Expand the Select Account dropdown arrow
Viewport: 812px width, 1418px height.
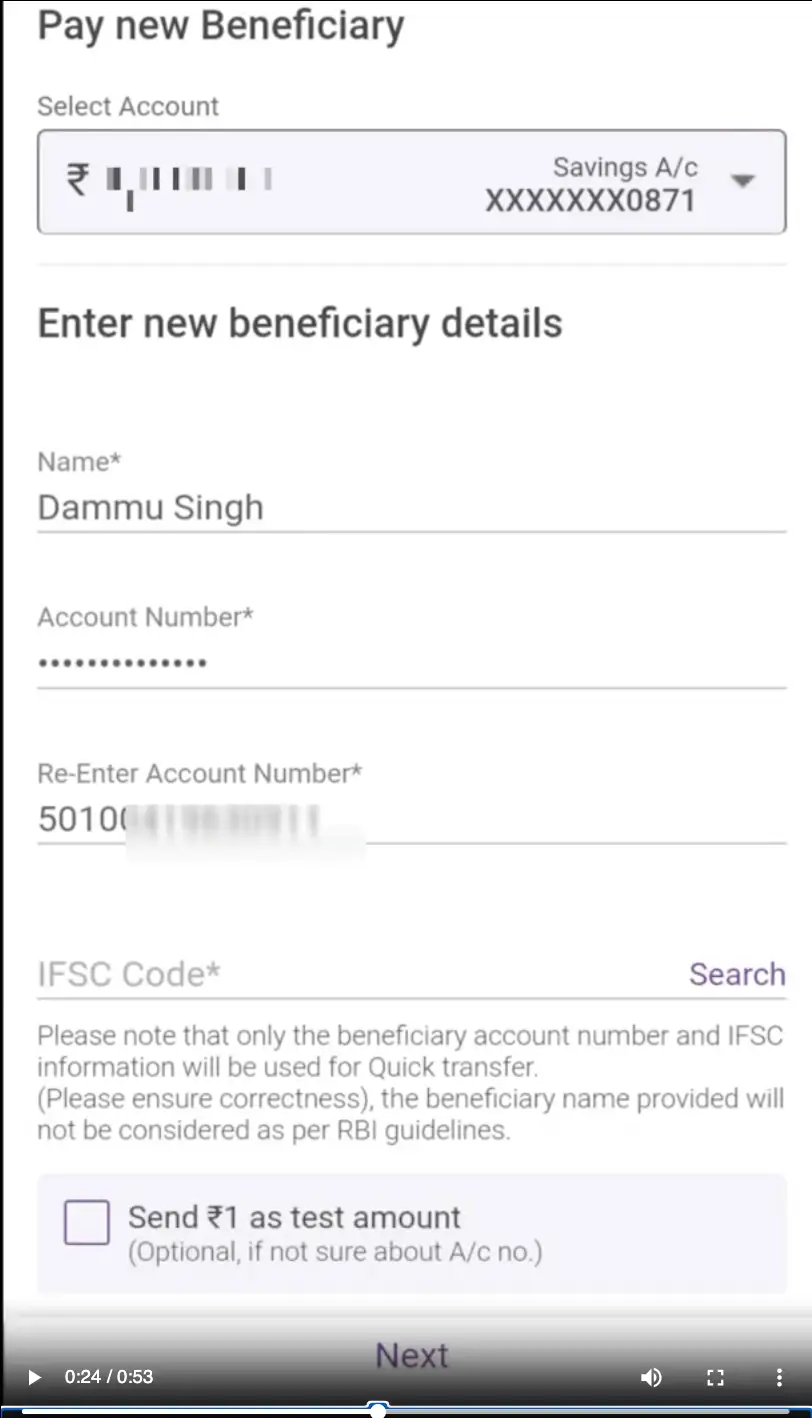click(742, 181)
